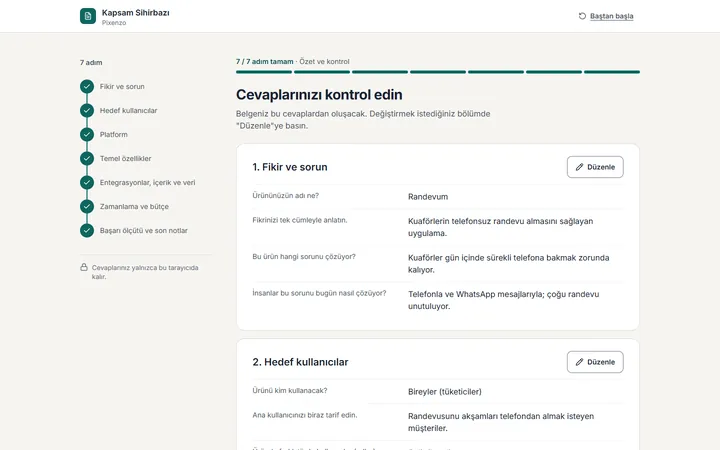The image size is (720, 450).
Task: Click the checkmark icon for Hedef kullanıcılar step
Action: point(87,110)
